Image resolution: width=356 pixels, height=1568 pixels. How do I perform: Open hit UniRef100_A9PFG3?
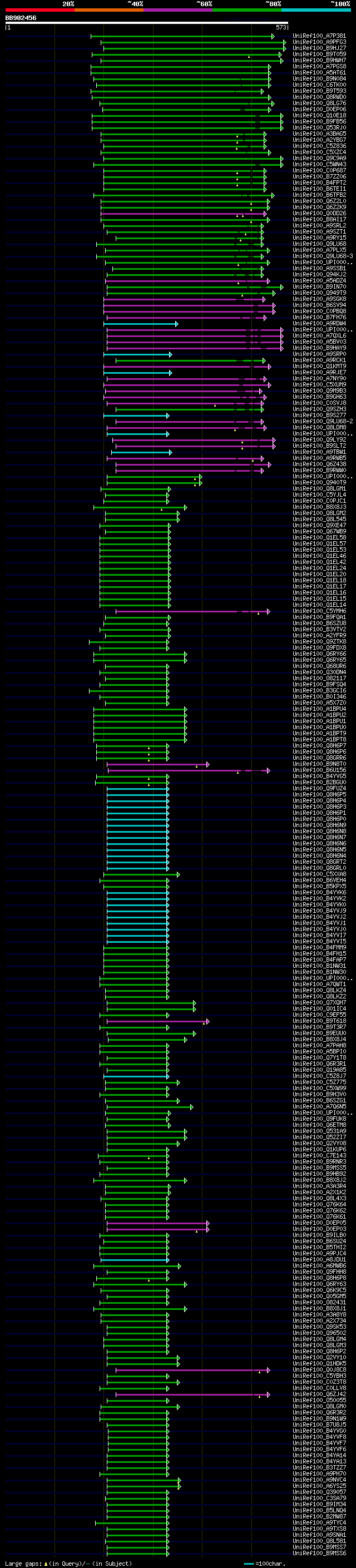point(319,43)
